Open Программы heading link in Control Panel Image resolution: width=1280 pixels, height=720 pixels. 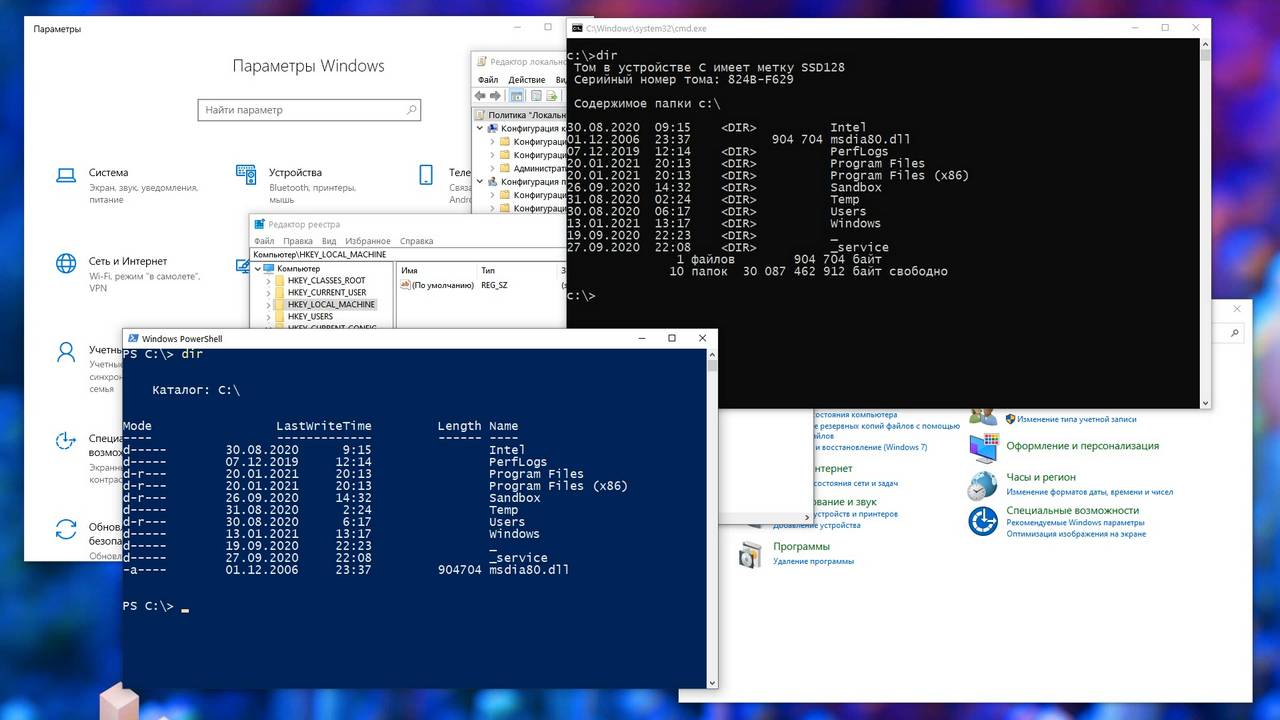coord(801,547)
